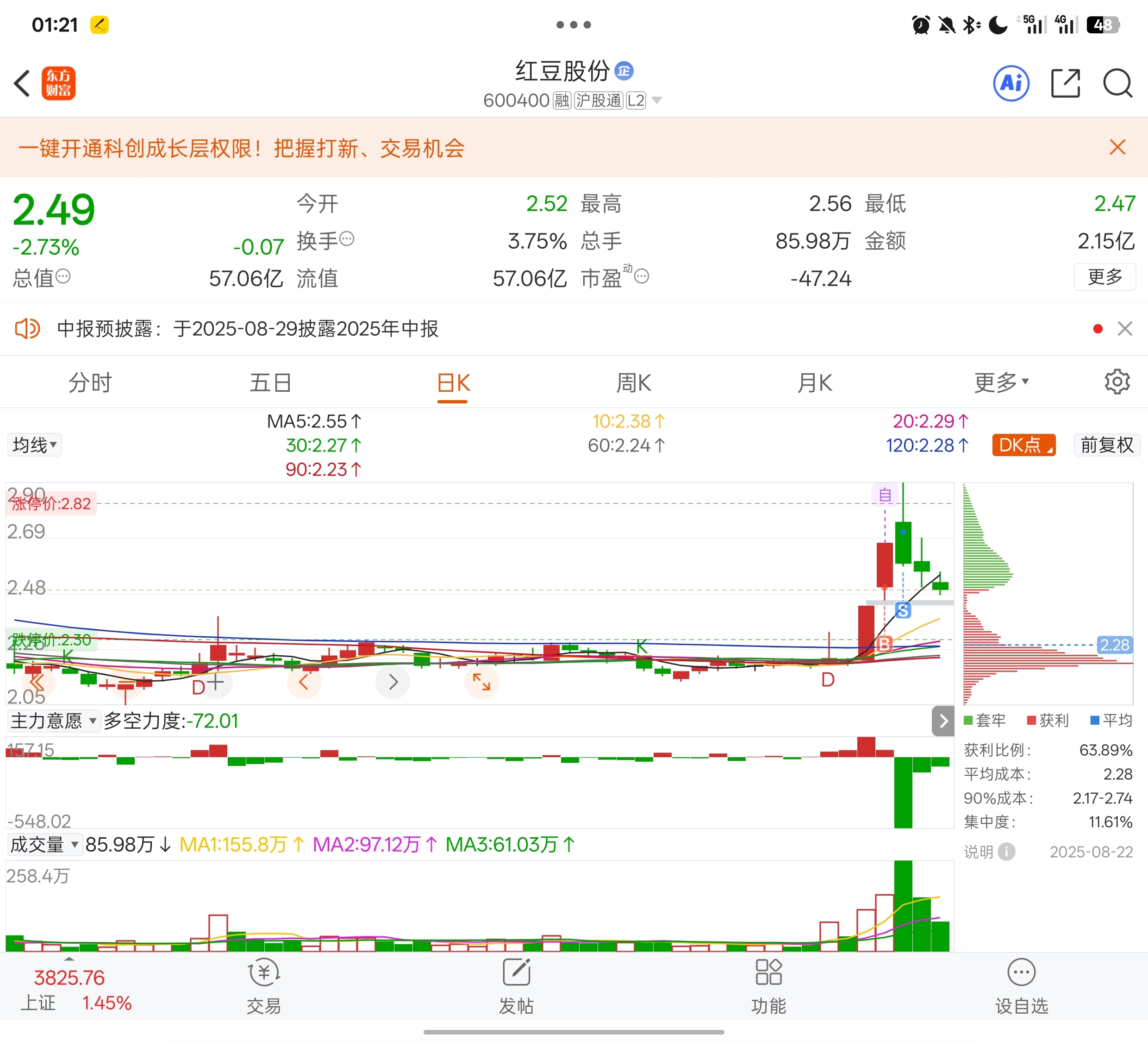Tap 设自选 add to watchlist
The height and width of the screenshot is (1041, 1148).
click(1021, 986)
